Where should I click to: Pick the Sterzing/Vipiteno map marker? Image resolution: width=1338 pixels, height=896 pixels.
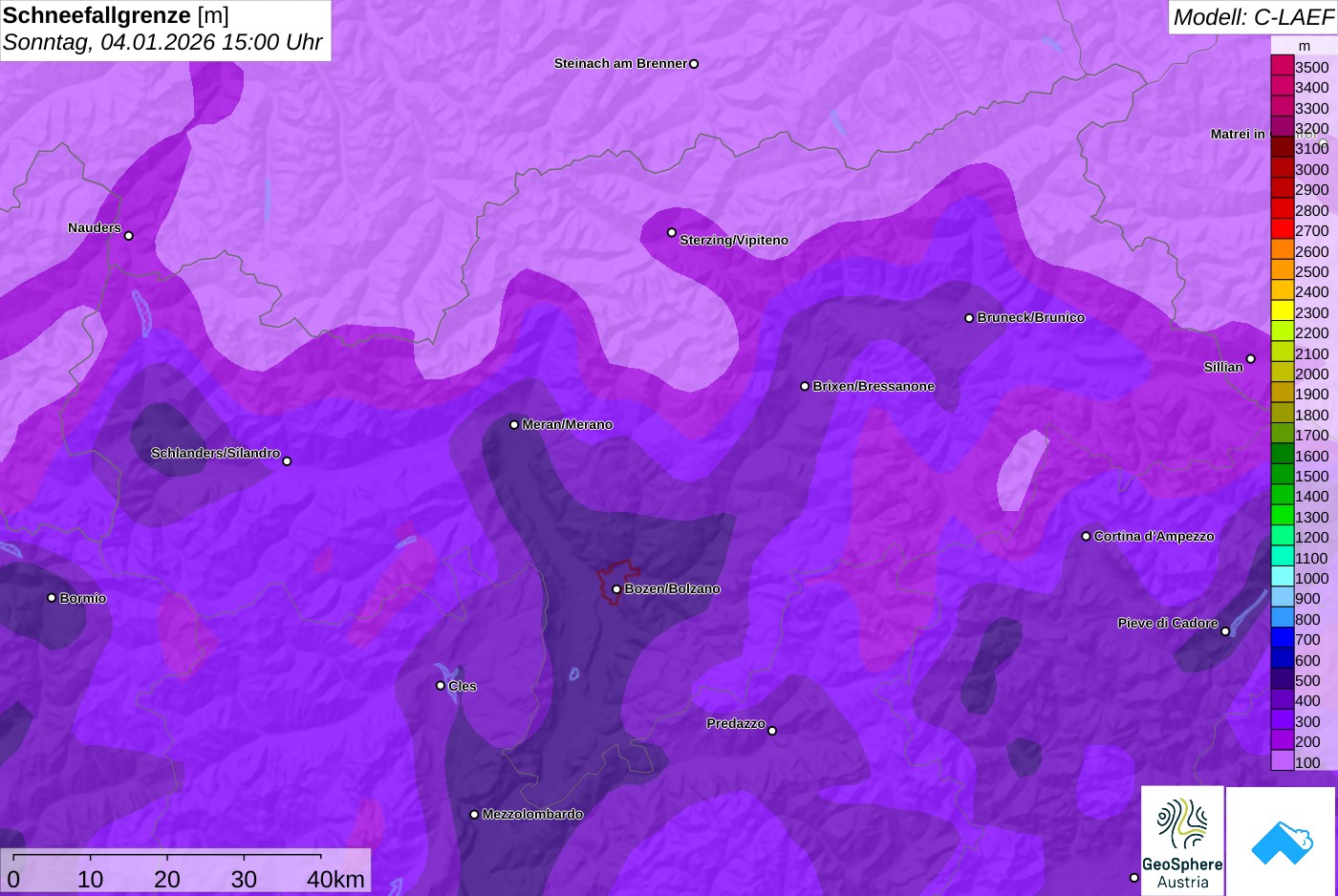click(672, 232)
